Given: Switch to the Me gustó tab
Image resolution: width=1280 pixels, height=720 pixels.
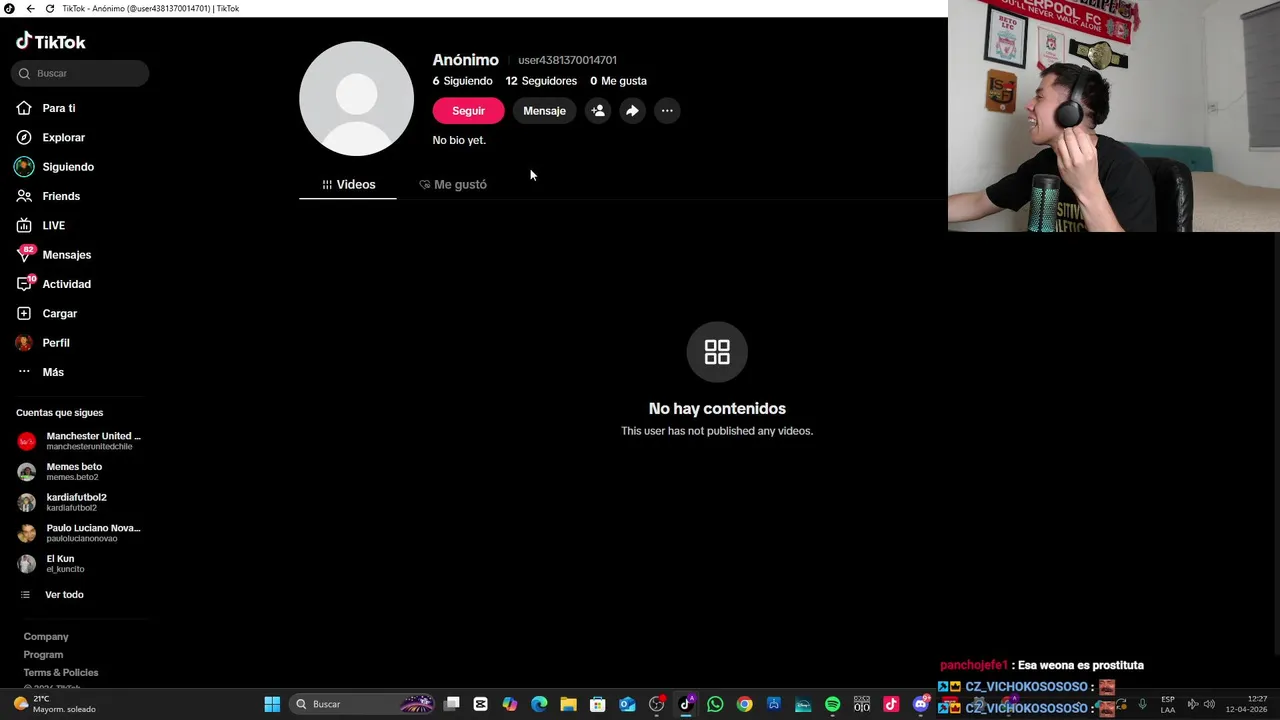Looking at the screenshot, I should (453, 185).
